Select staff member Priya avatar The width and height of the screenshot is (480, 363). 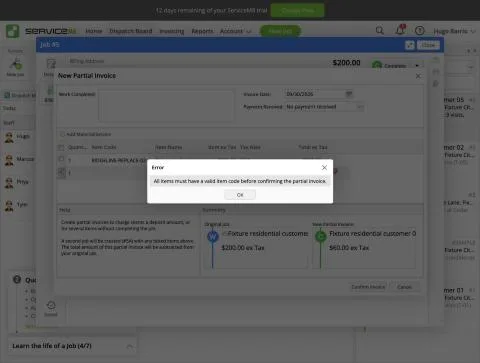pos(9,182)
